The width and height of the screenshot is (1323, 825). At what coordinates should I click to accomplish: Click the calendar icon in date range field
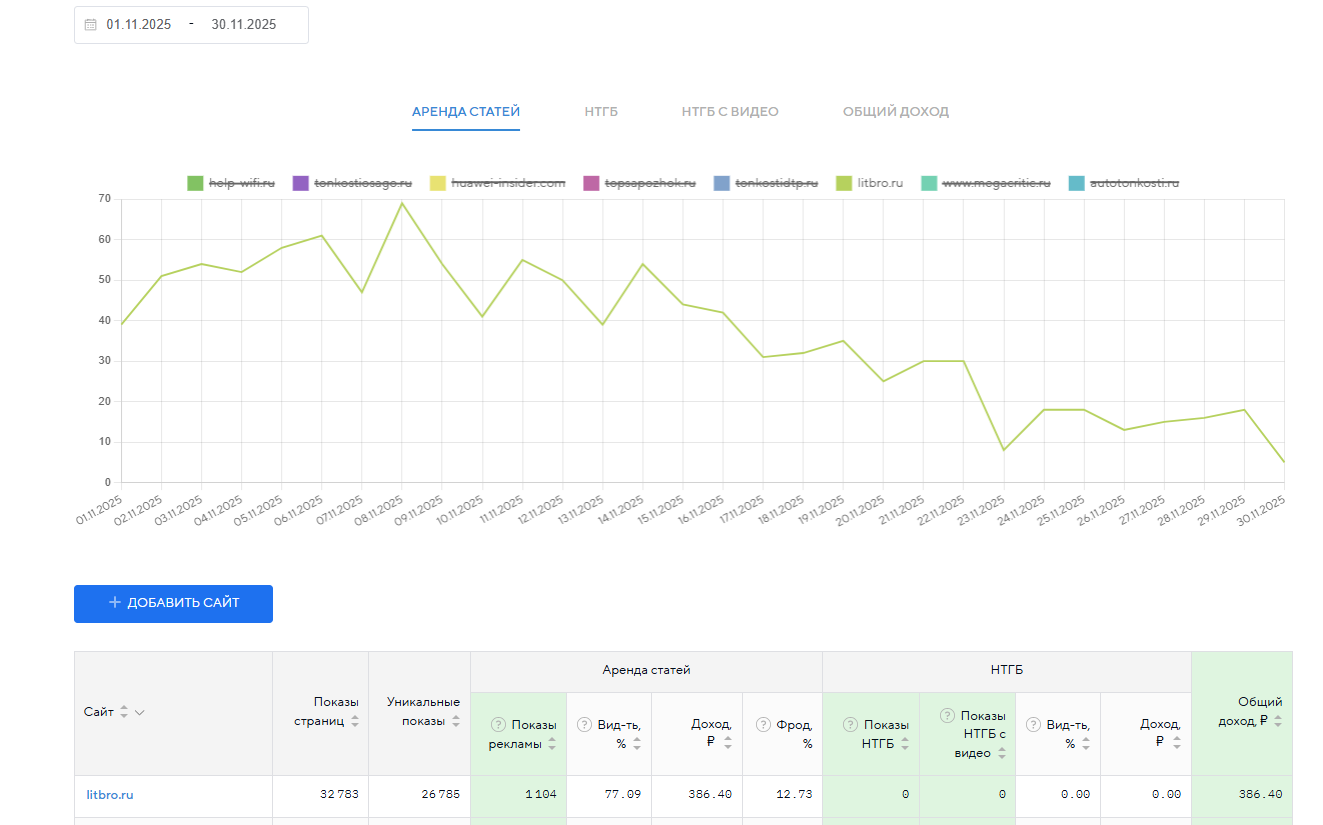pos(90,25)
